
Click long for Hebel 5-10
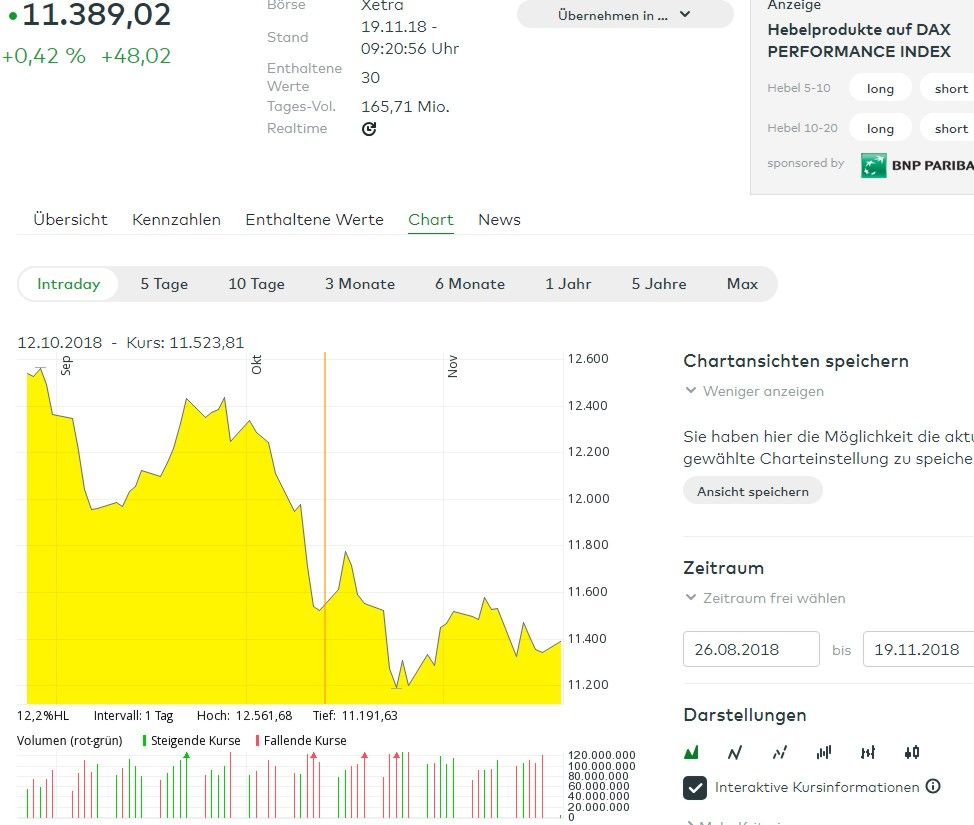tap(880, 88)
